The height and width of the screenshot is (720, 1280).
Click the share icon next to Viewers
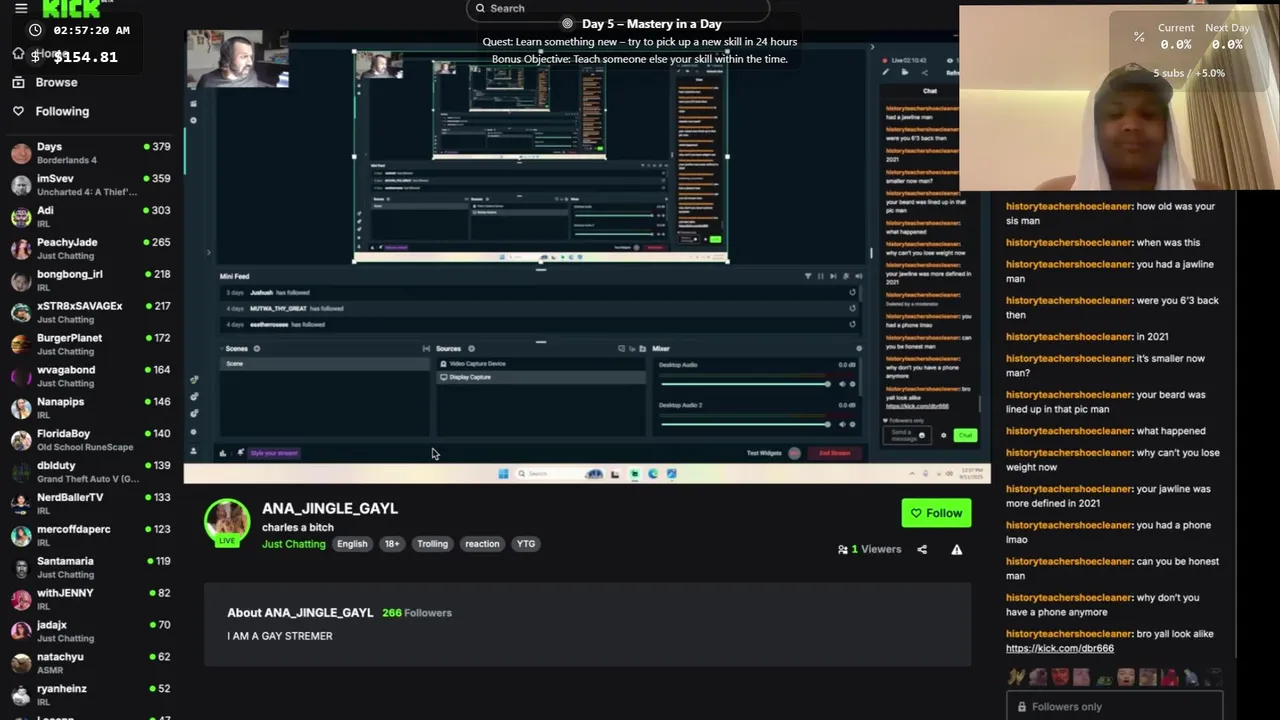click(922, 549)
